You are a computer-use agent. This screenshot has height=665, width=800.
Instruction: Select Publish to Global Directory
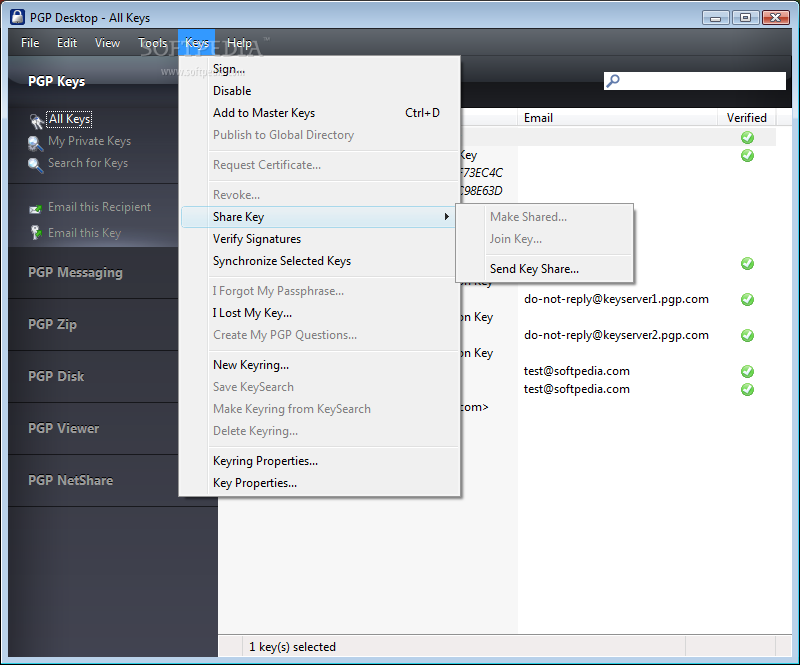coord(319,135)
